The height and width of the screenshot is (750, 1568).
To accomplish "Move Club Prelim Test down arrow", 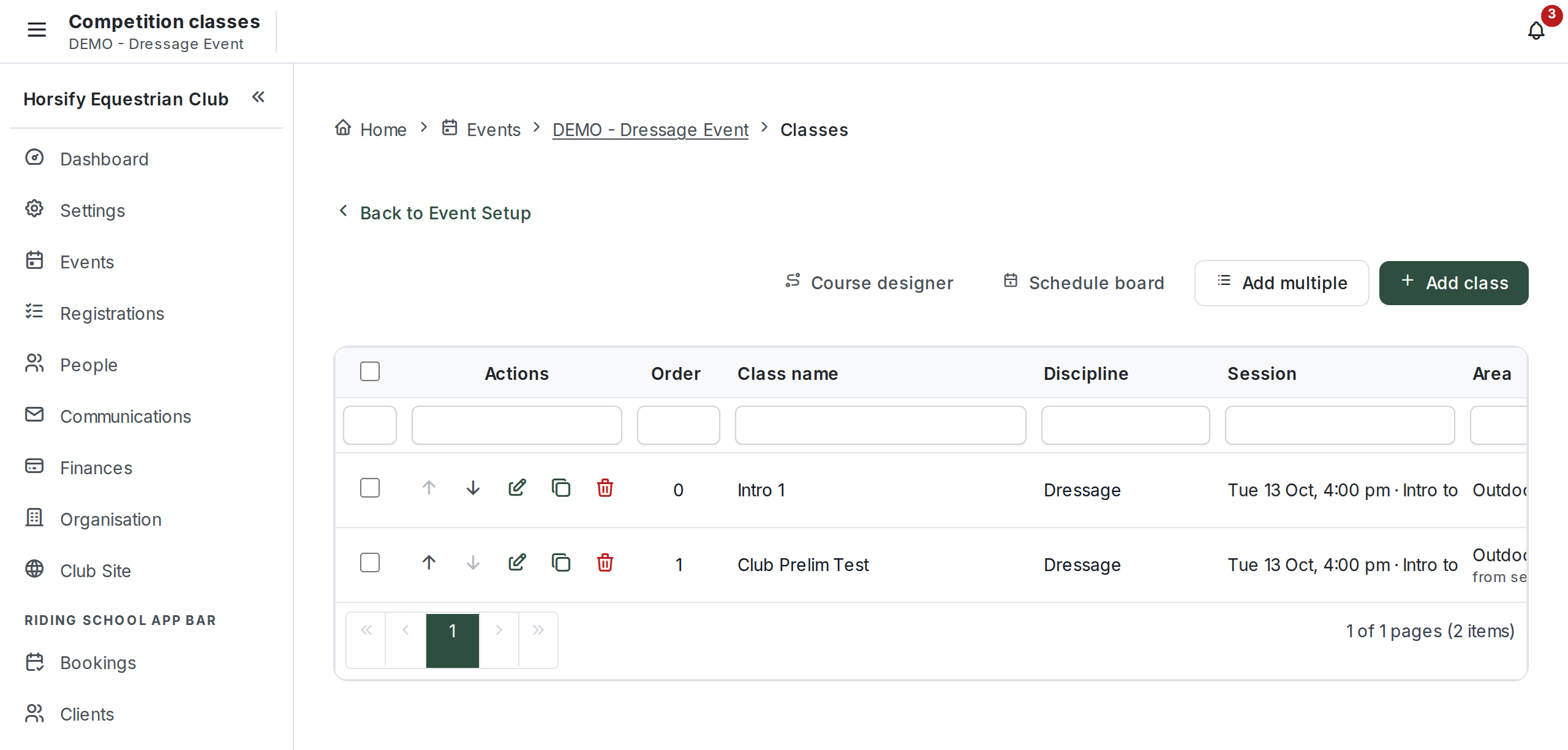I will pos(473,562).
